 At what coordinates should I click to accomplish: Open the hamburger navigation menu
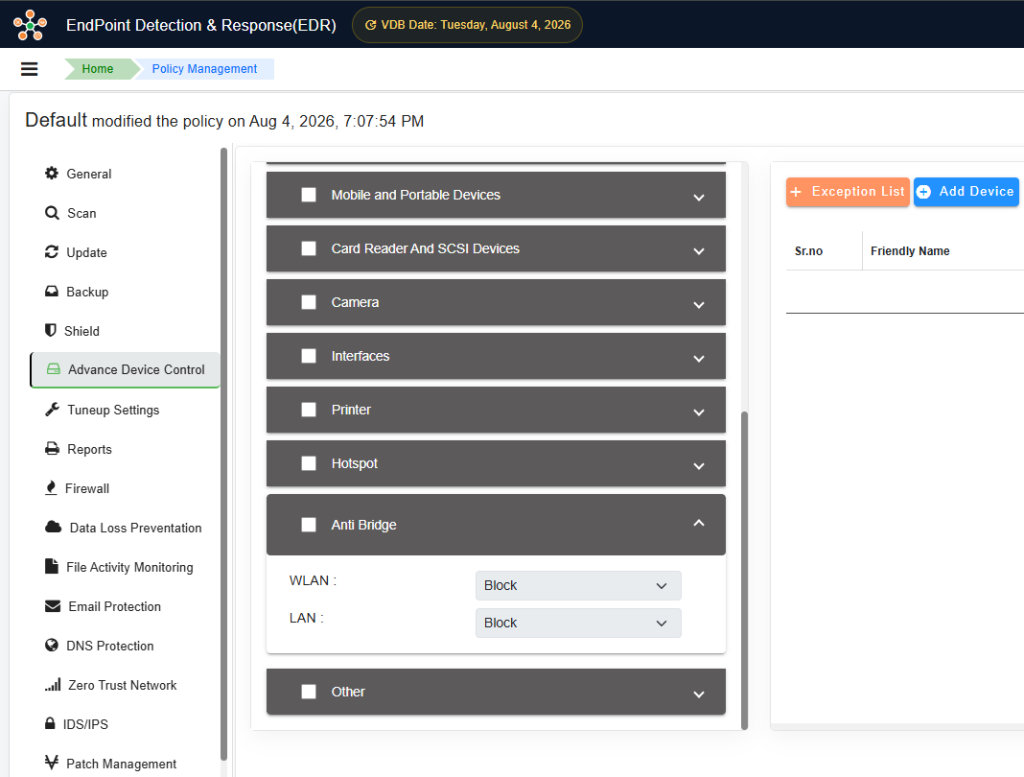(x=29, y=69)
